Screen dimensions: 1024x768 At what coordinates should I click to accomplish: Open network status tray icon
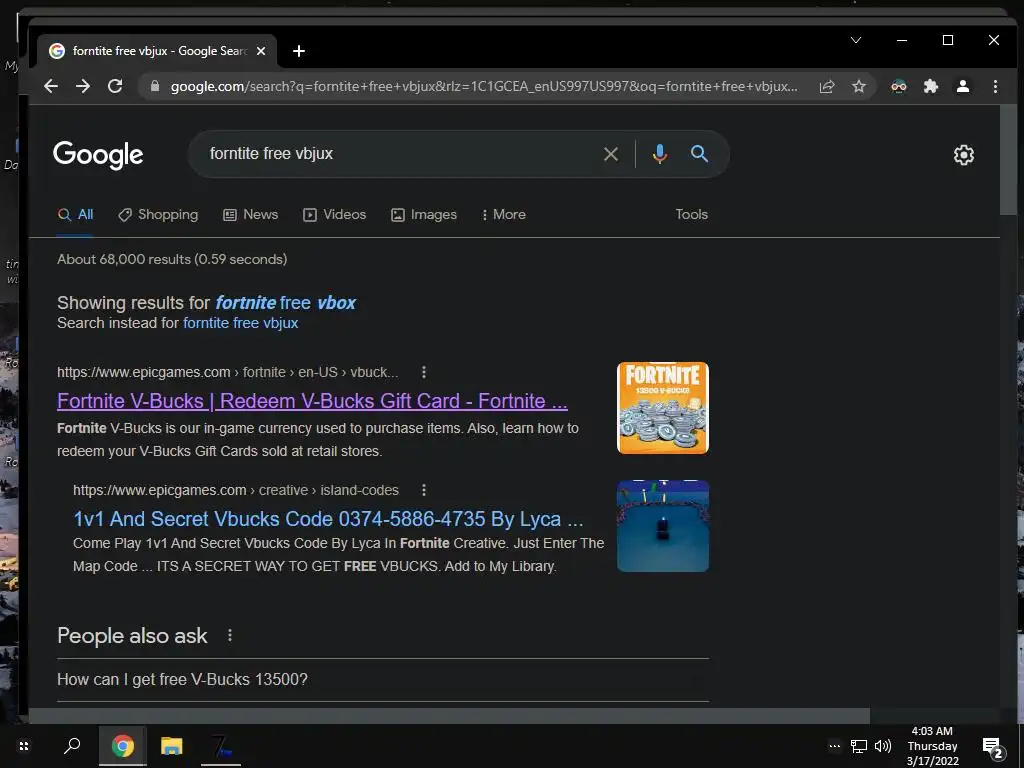(x=859, y=746)
